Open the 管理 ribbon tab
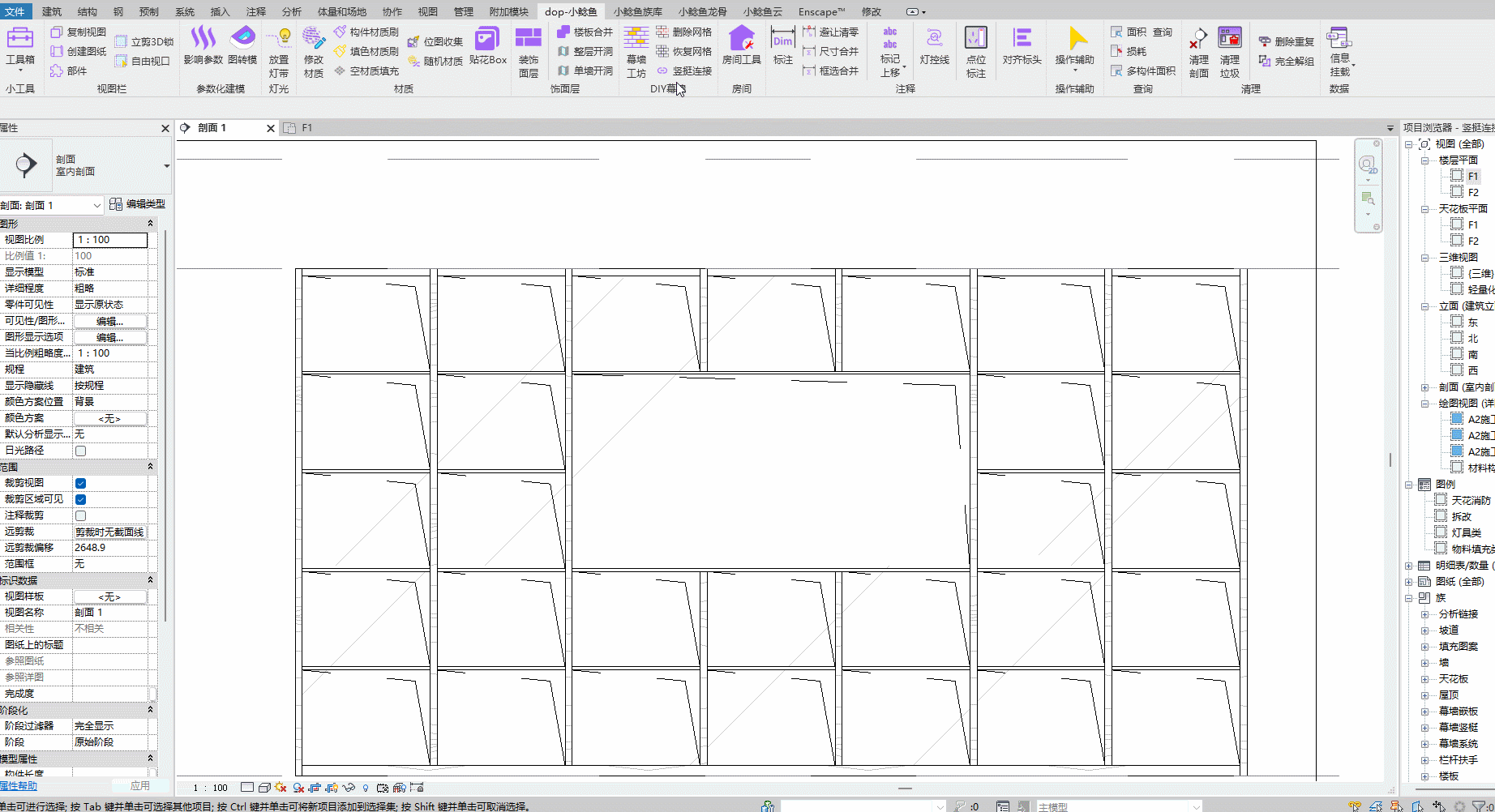Viewport: 1495px width, 812px height. pyautogui.click(x=463, y=11)
